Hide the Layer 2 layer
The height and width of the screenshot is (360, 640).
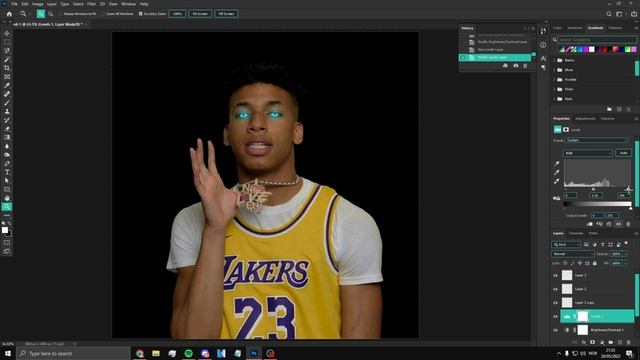556,289
